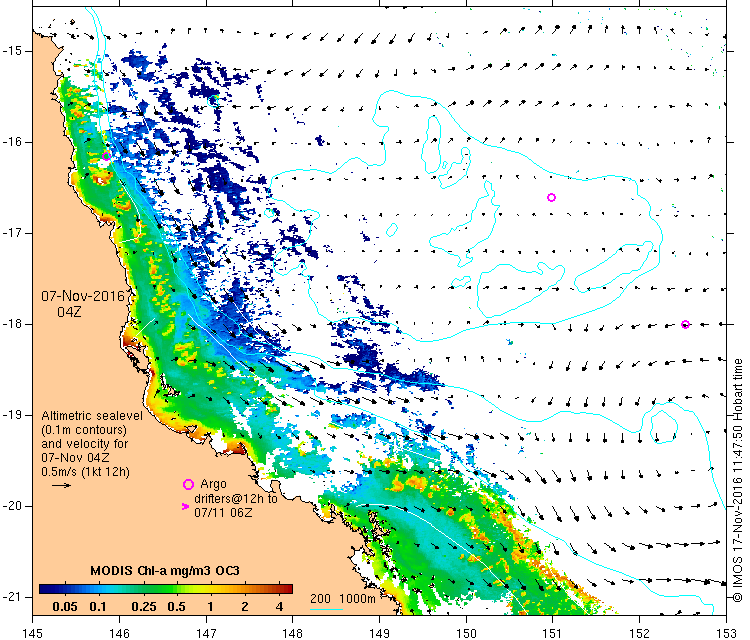Image resolution: width=750 pixels, height=640 pixels.
Task: Click the 0.5m/s velocity scale arrow
Action: point(61,486)
